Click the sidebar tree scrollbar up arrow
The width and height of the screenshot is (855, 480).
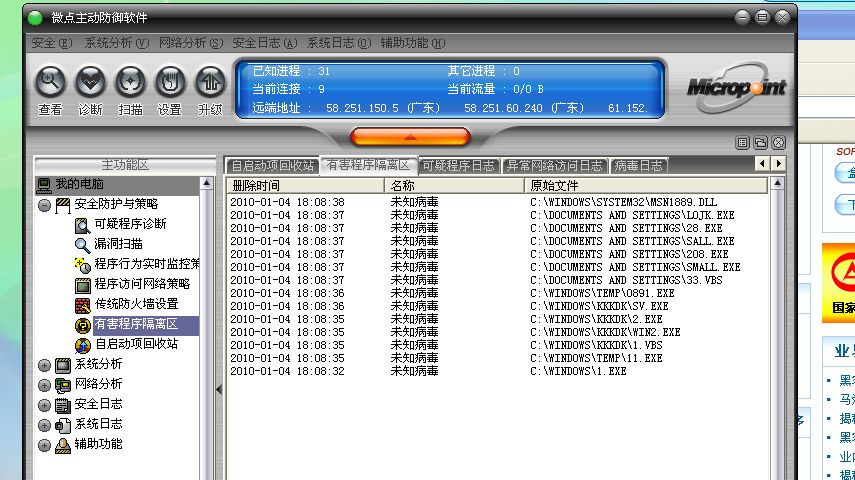click(x=206, y=184)
